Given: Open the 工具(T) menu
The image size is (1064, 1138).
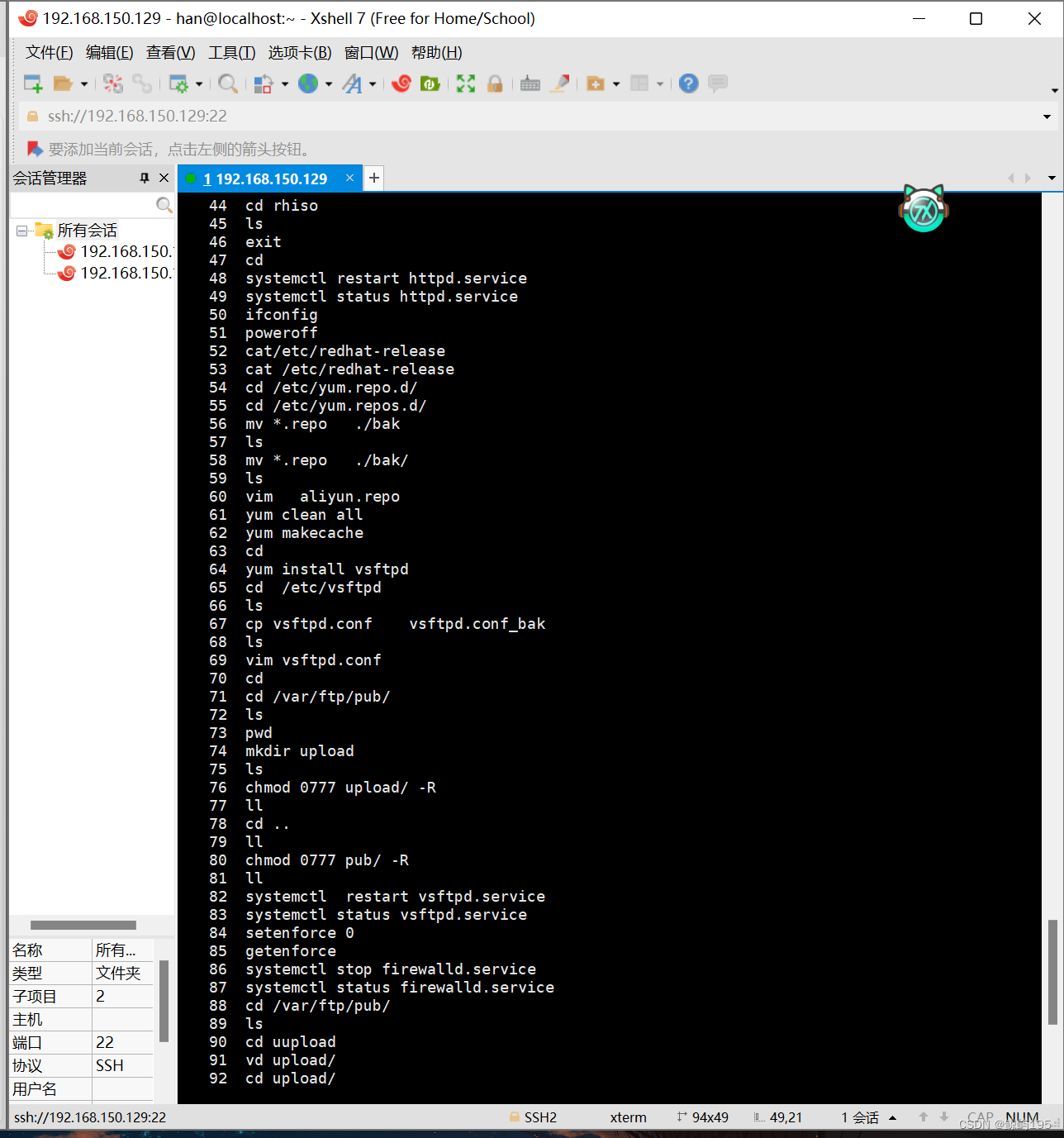Looking at the screenshot, I should coord(232,53).
